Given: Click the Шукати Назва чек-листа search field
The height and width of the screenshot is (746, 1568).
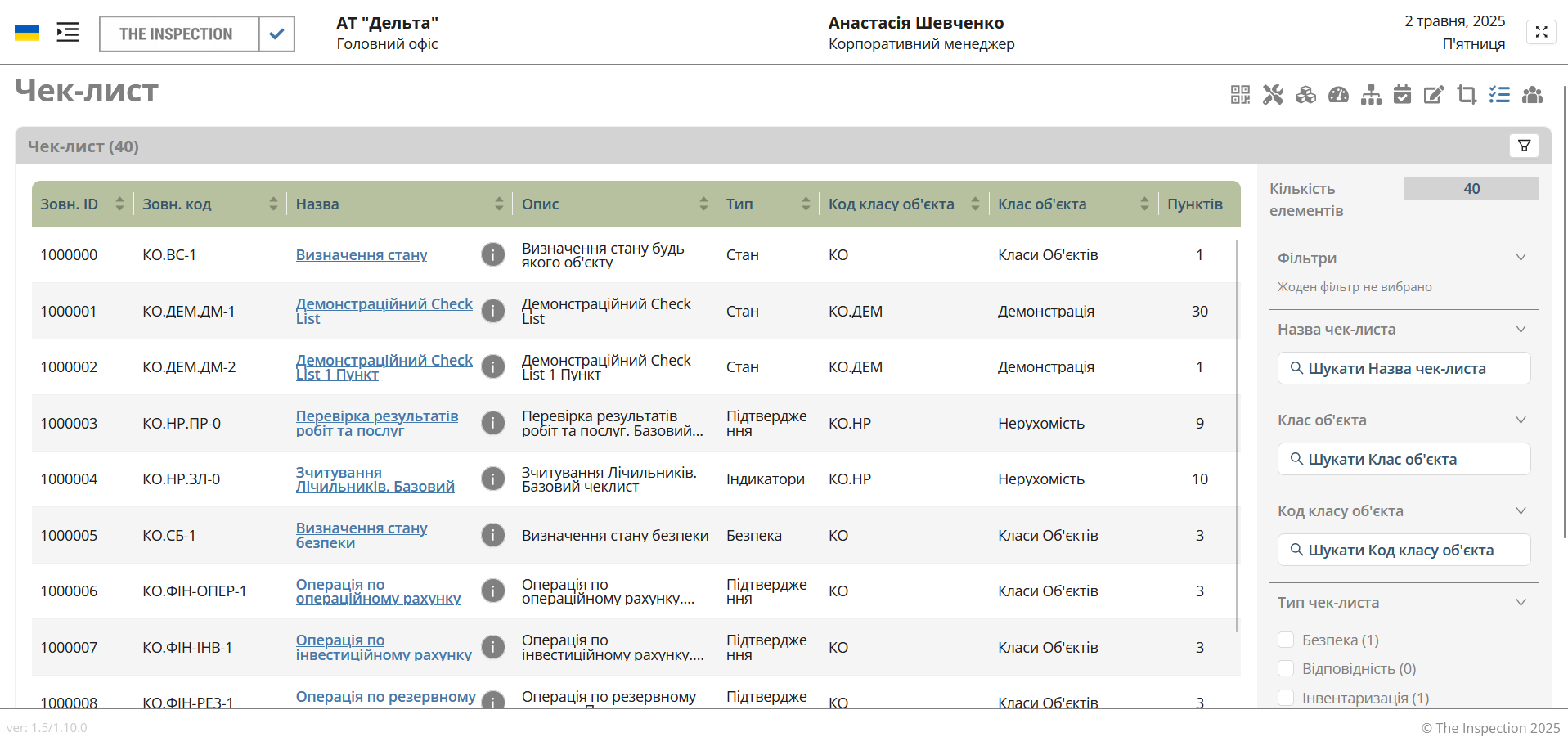Looking at the screenshot, I should (x=1404, y=368).
